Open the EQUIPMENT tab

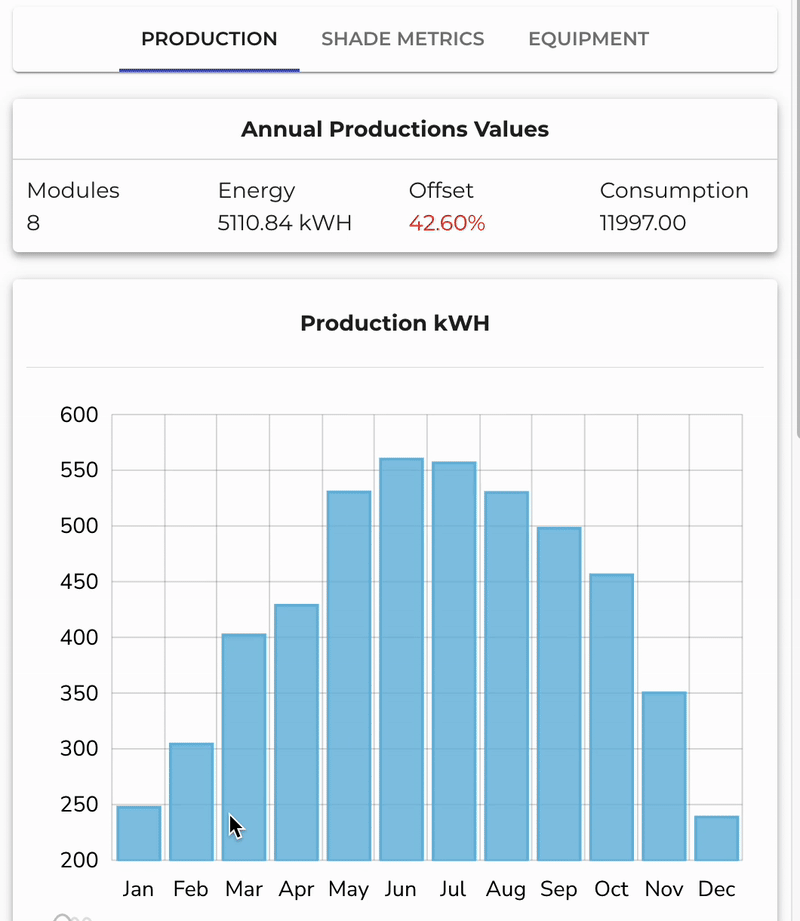coord(588,39)
